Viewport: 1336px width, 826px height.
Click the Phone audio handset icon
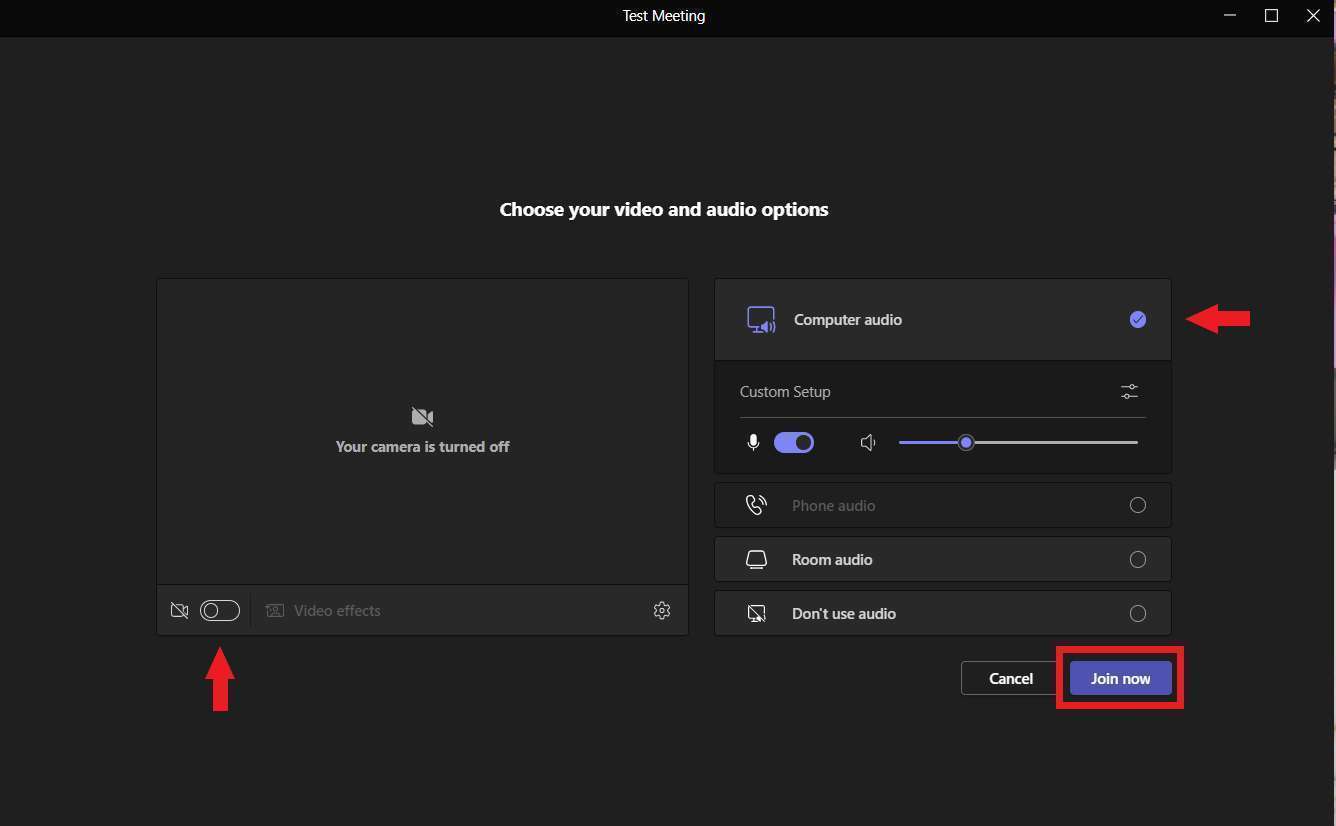tap(757, 505)
